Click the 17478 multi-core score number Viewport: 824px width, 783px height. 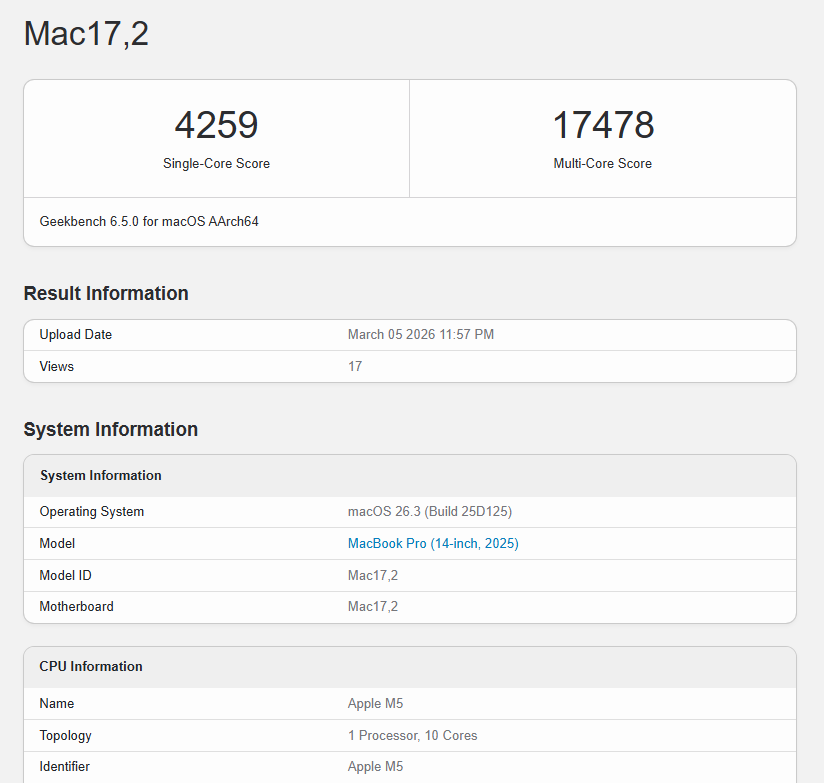(602, 125)
